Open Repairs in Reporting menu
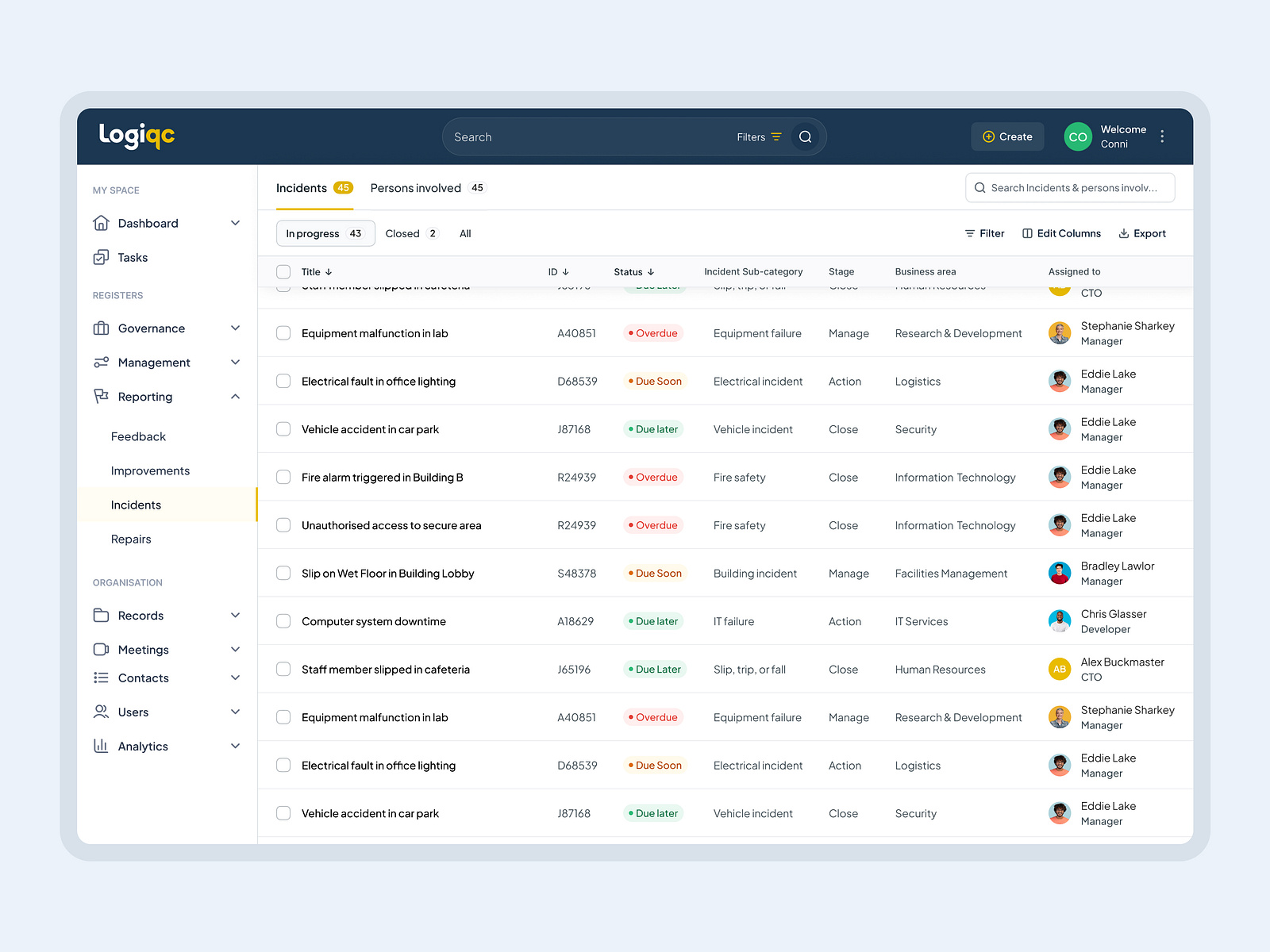This screenshot has height=952, width=1270. (131, 539)
